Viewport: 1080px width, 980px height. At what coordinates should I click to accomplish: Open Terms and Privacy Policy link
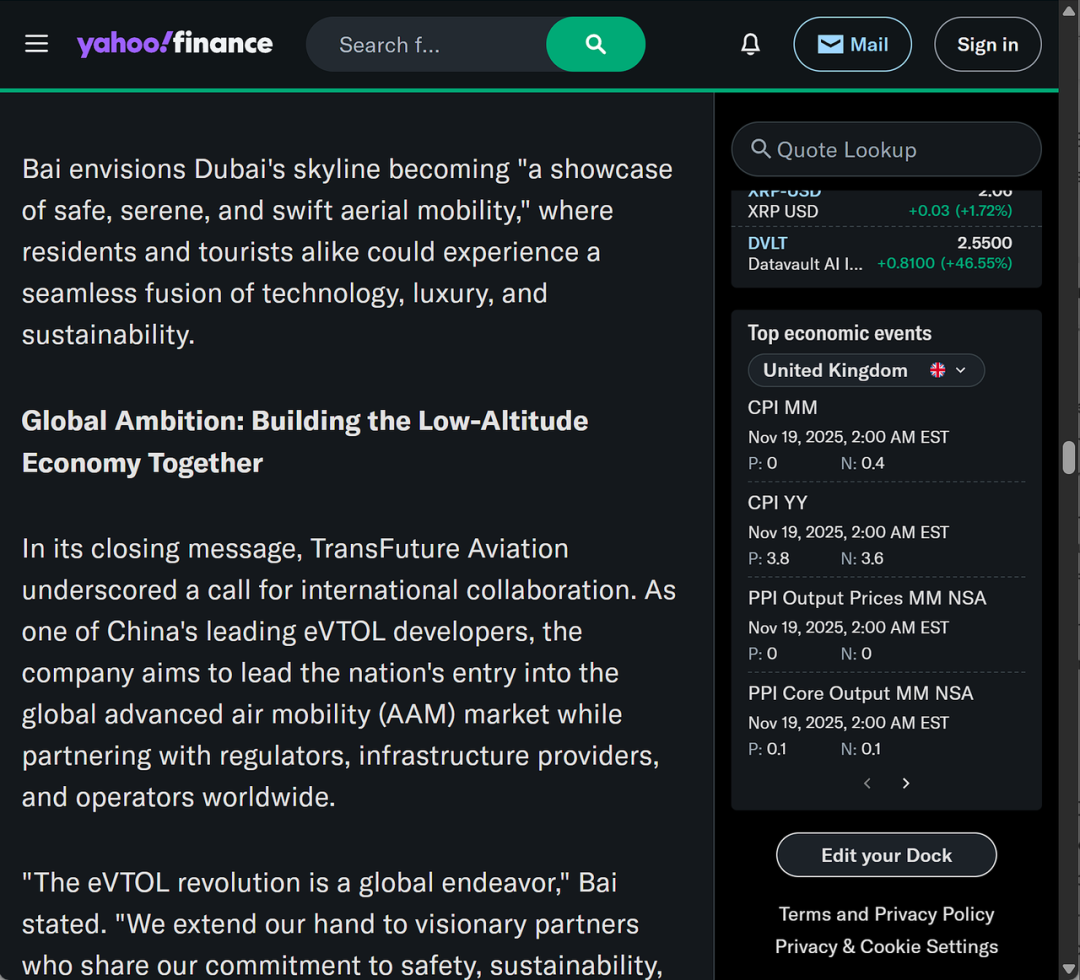[x=886, y=914]
